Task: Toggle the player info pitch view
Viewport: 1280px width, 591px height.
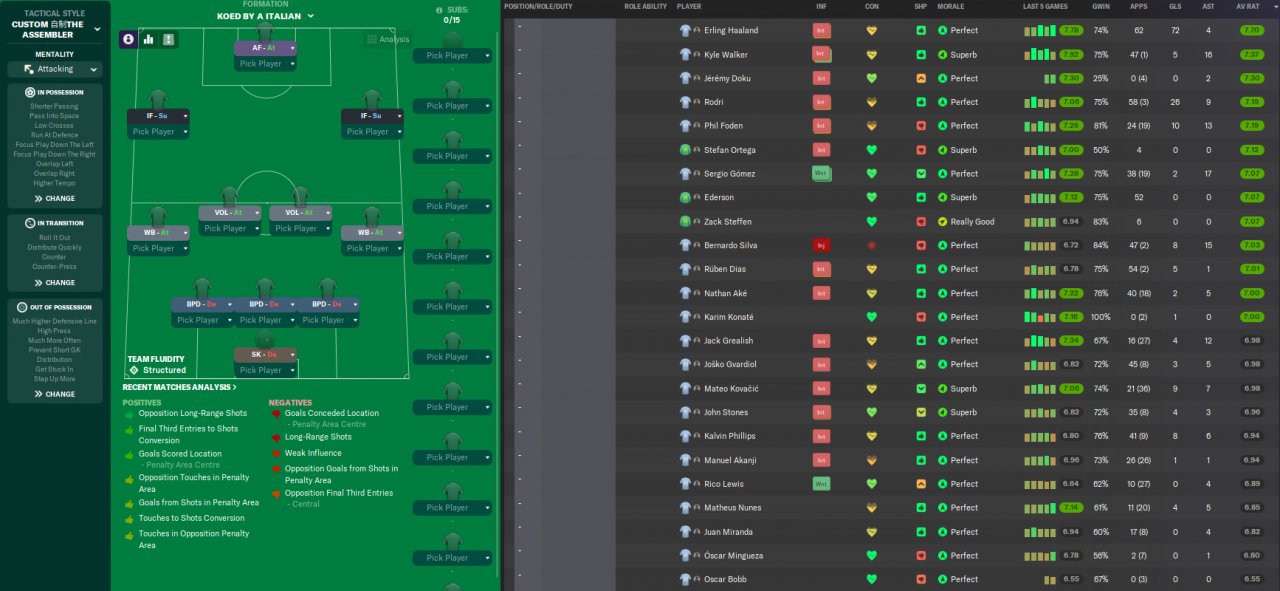Action: [128, 39]
